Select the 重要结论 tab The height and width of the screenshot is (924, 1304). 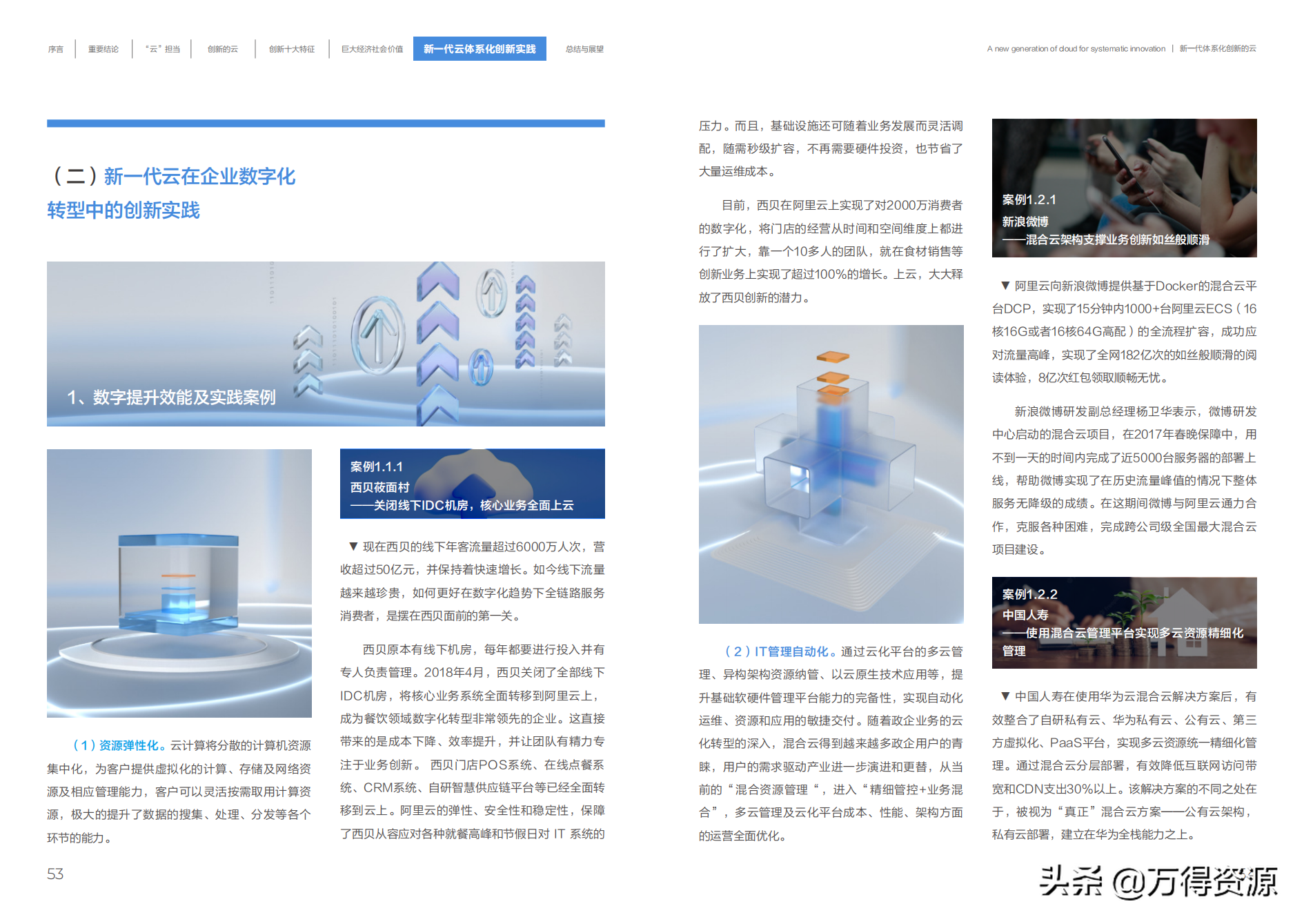click(103, 49)
